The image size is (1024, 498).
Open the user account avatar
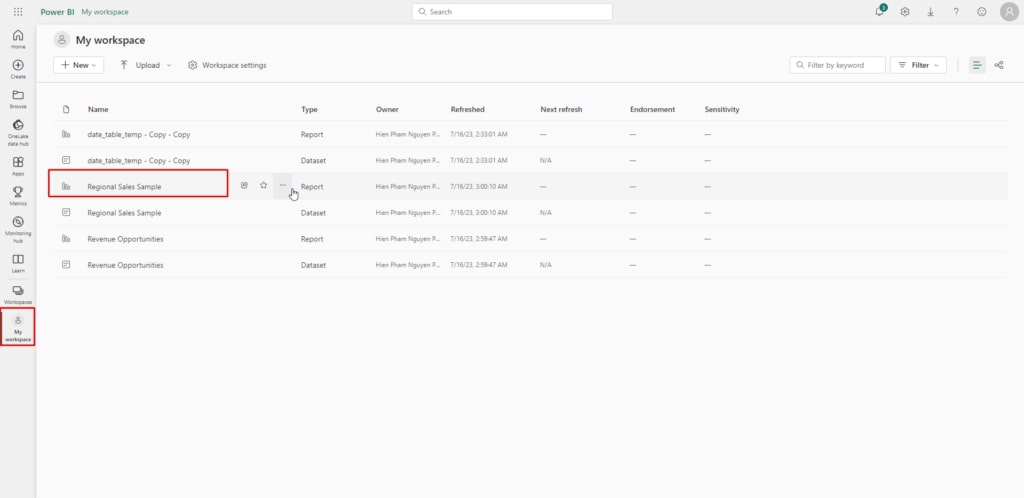point(1009,12)
